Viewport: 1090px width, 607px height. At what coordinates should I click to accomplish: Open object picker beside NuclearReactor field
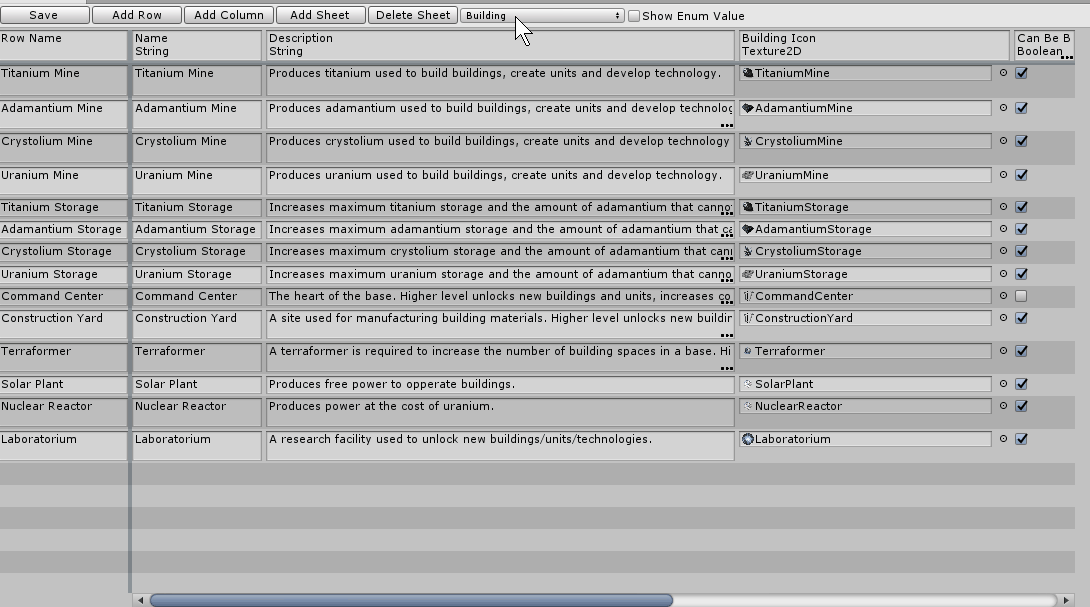click(1003, 406)
